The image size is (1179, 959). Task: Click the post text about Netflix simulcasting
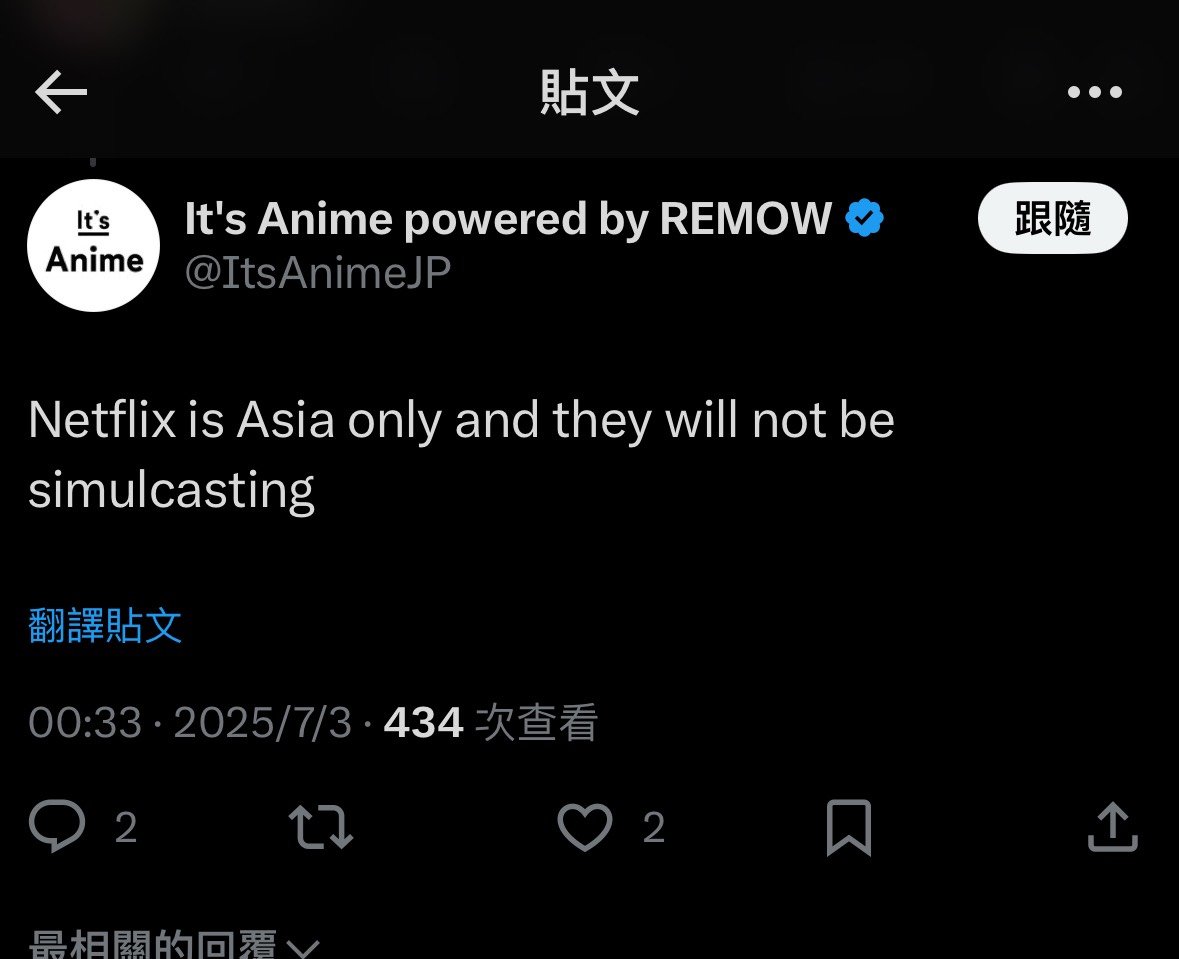(x=461, y=454)
